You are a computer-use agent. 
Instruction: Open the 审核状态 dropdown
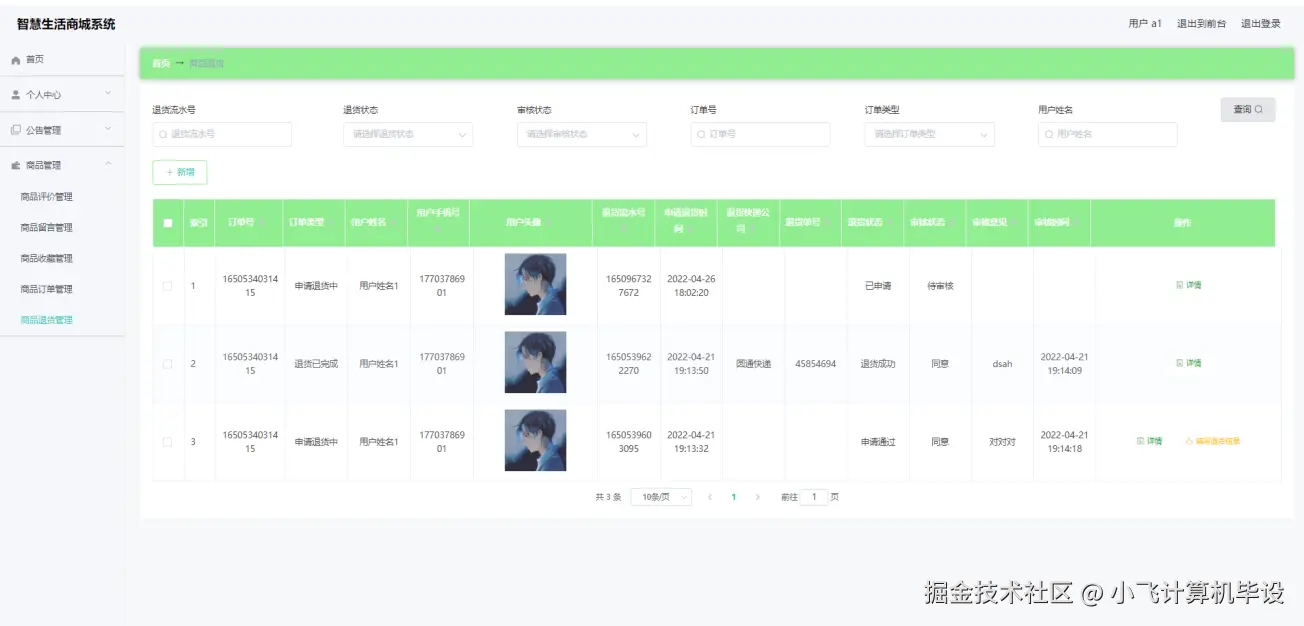(582, 134)
